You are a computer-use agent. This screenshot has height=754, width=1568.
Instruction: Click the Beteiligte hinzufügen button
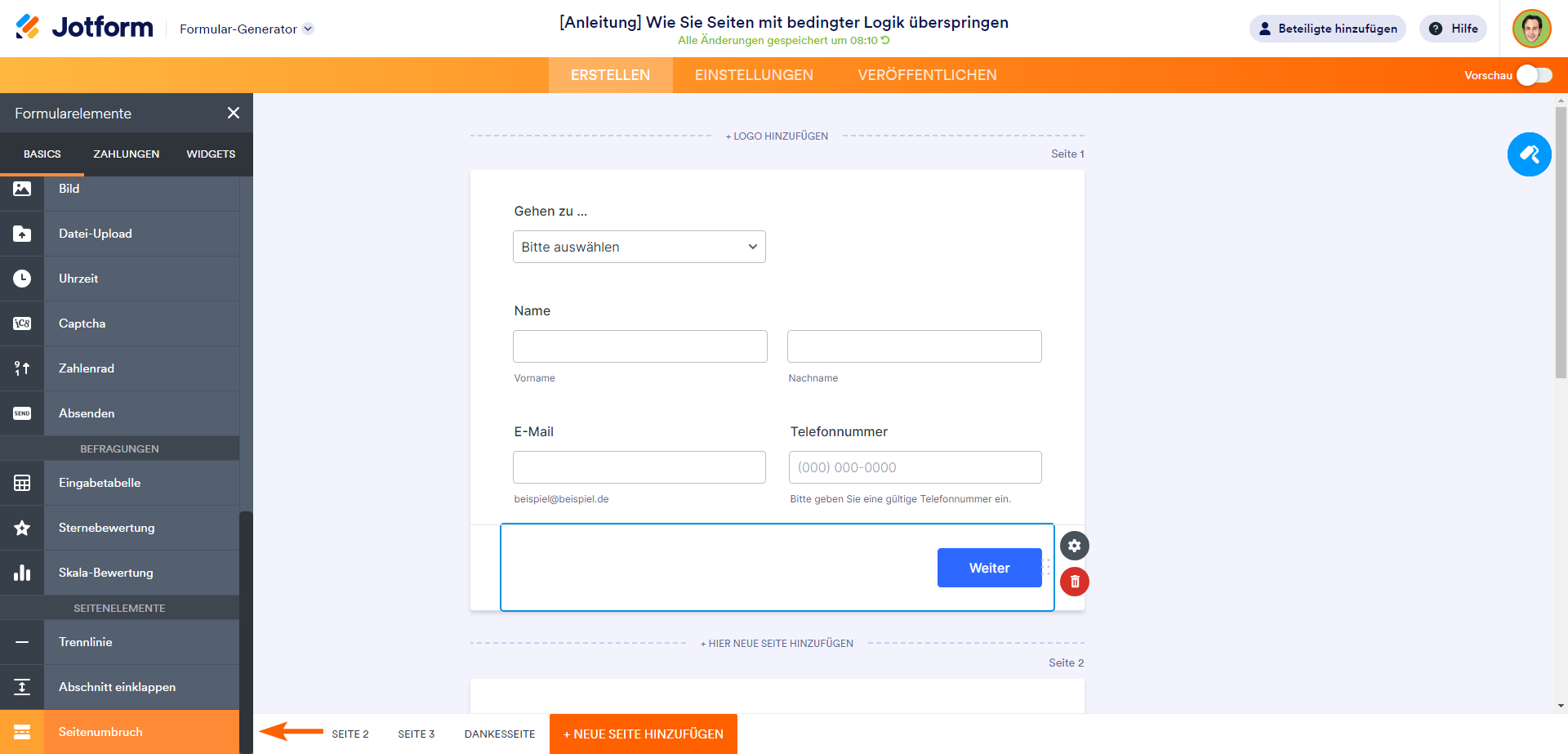(x=1327, y=29)
